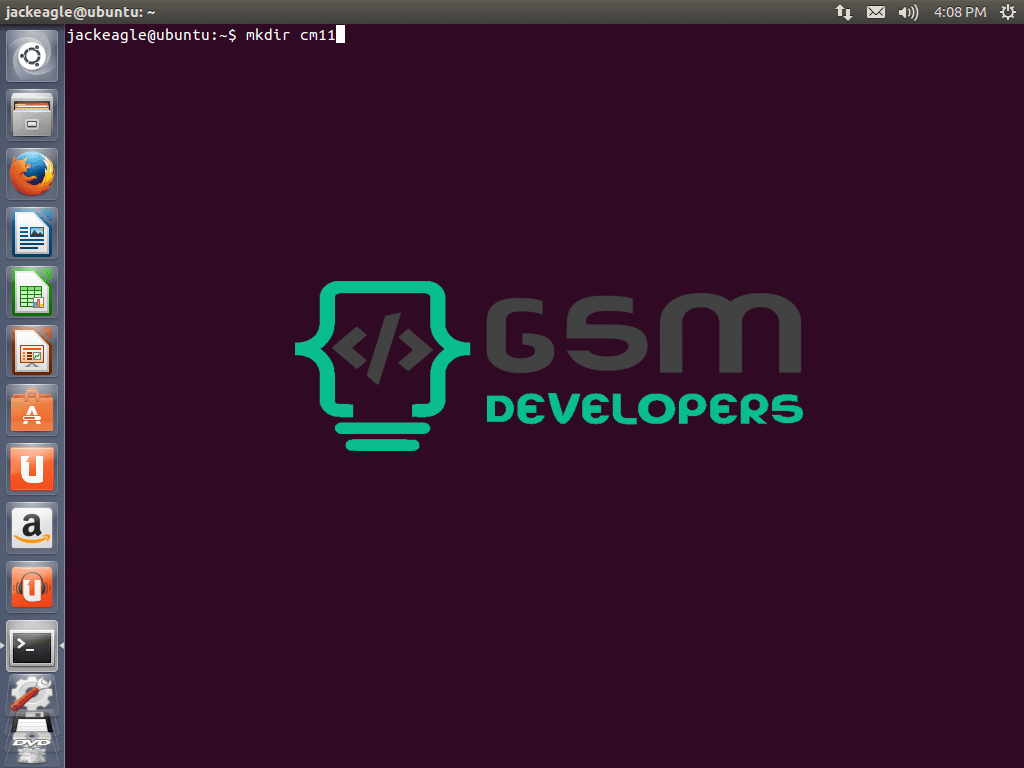Open the session power gear menu
This screenshot has height=768, width=1024.
[x=1008, y=12]
